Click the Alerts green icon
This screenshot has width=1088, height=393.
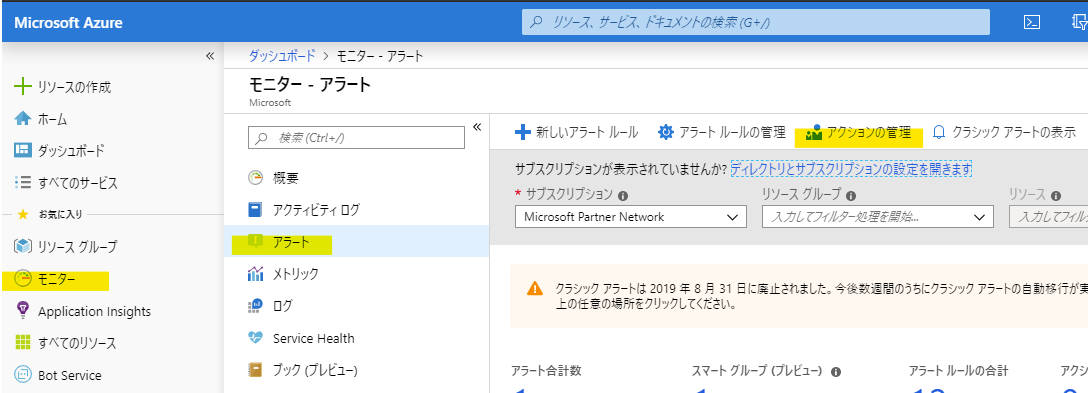pos(255,242)
